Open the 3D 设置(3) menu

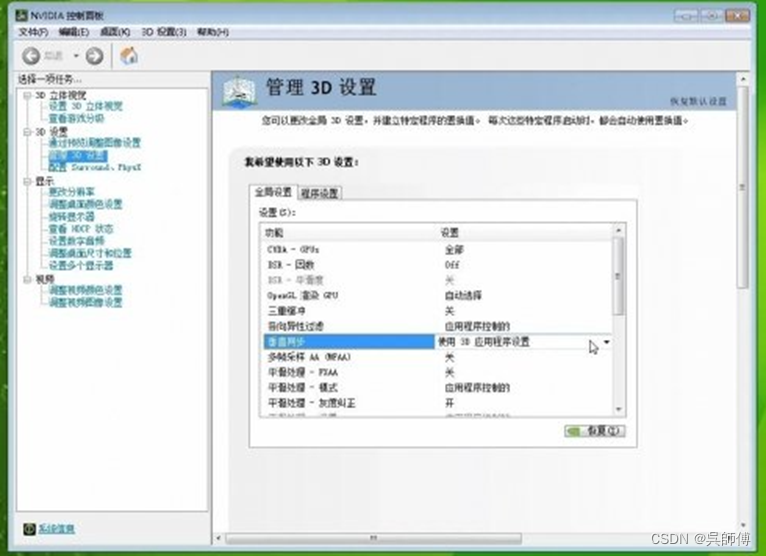click(164, 32)
